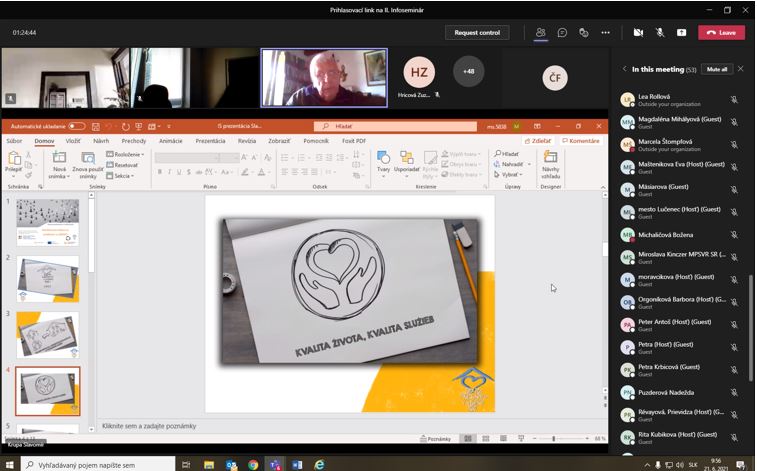Click Mute all in participants panel
This screenshot has width=757, height=471.
(717, 69)
